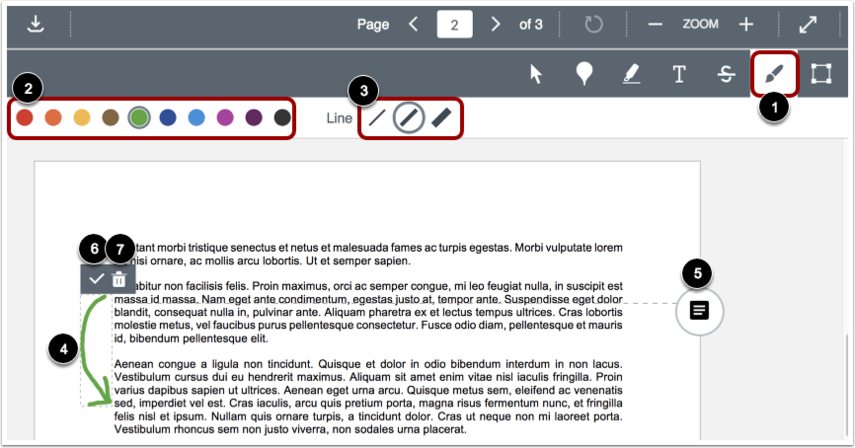Zoom out with the minus icon
Screen dimensions: 855x448
click(655, 25)
